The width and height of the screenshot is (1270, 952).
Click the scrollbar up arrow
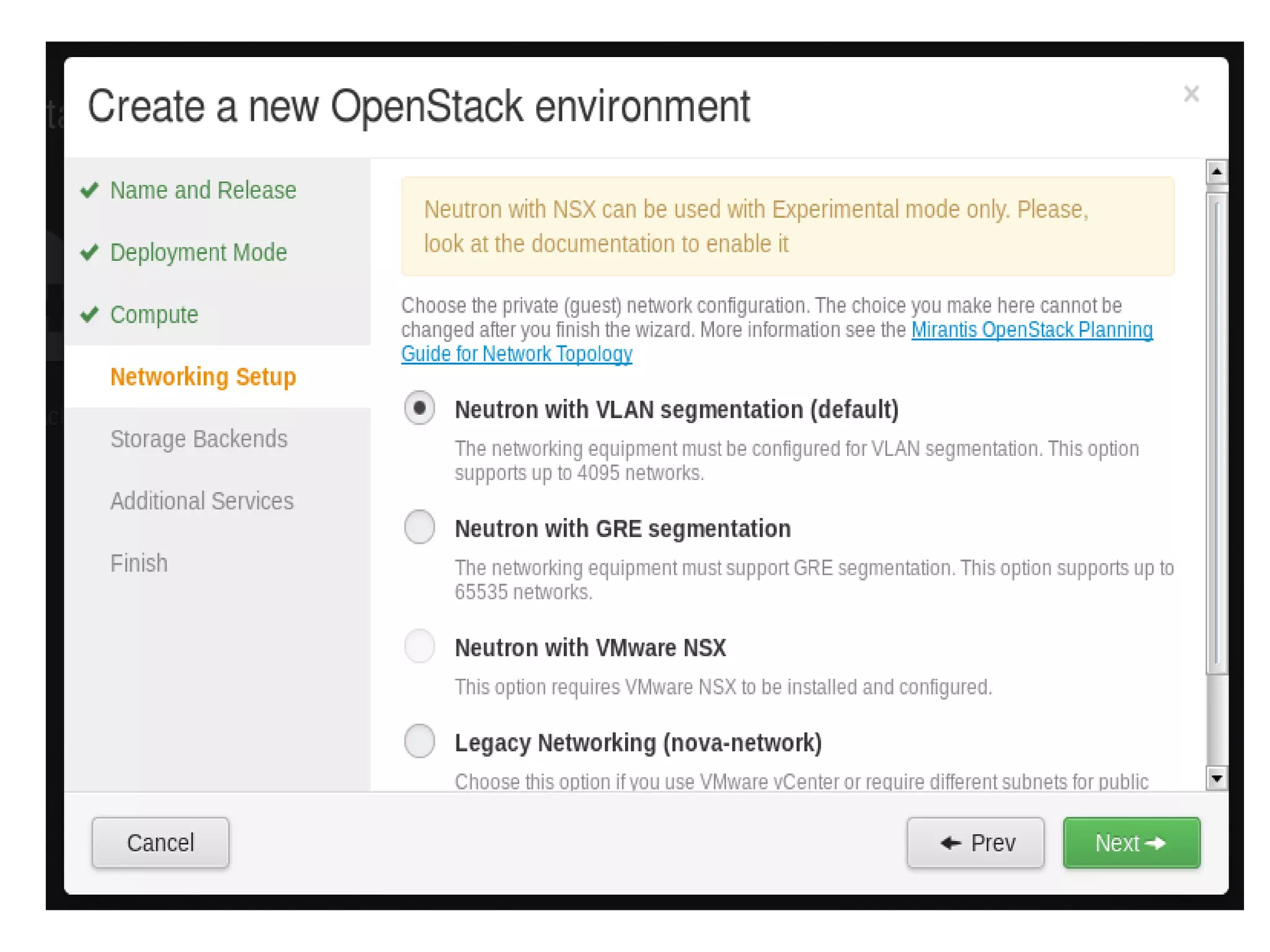pos(1217,172)
